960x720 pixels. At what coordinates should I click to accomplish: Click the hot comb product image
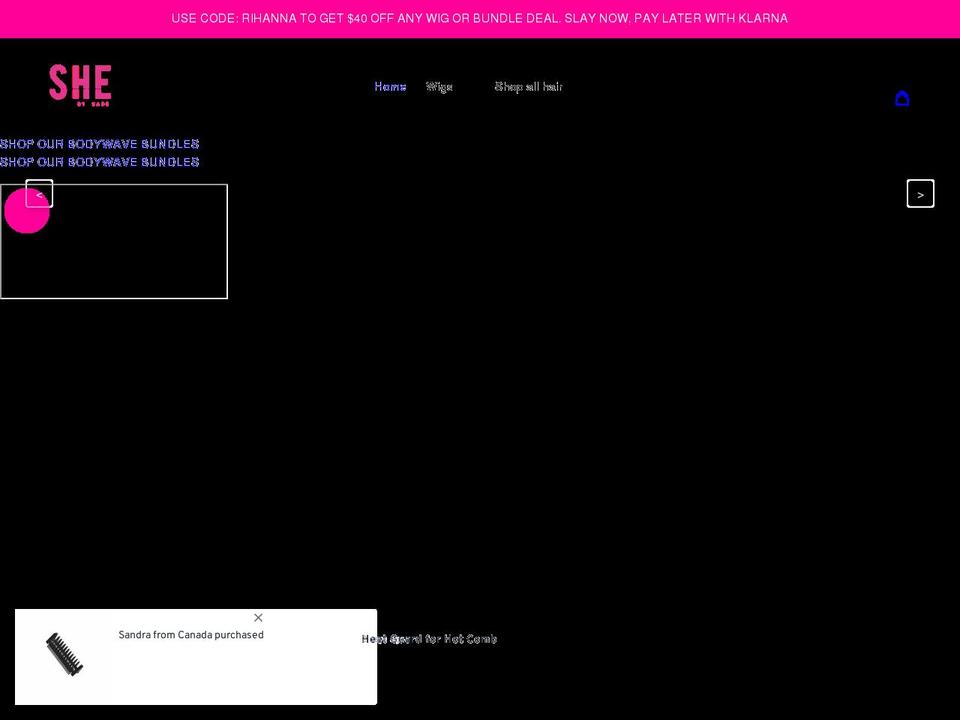coord(66,655)
